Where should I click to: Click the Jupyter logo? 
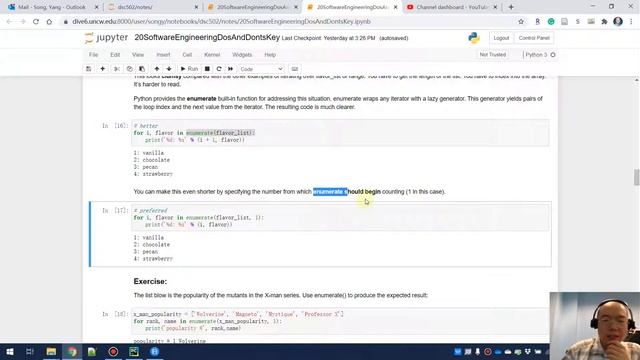click(106, 38)
